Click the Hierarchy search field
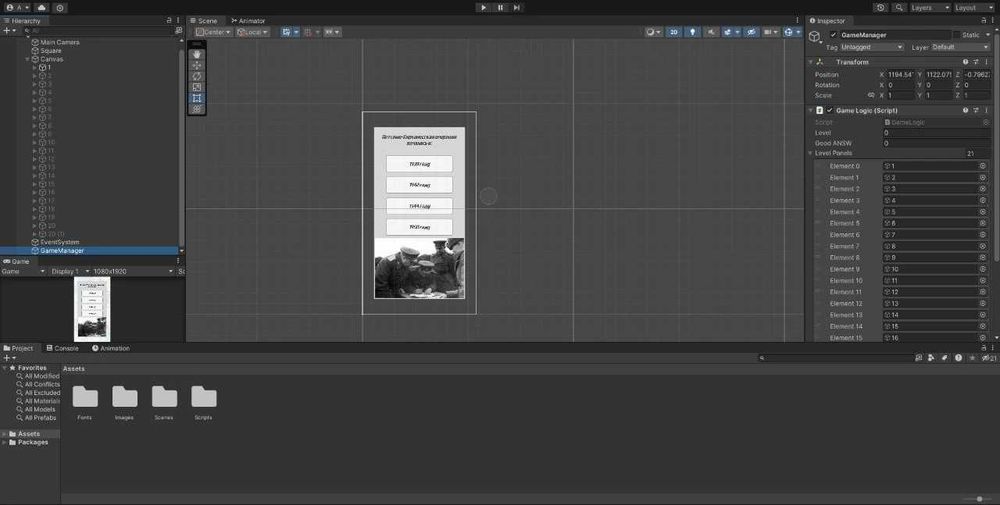 pos(99,31)
